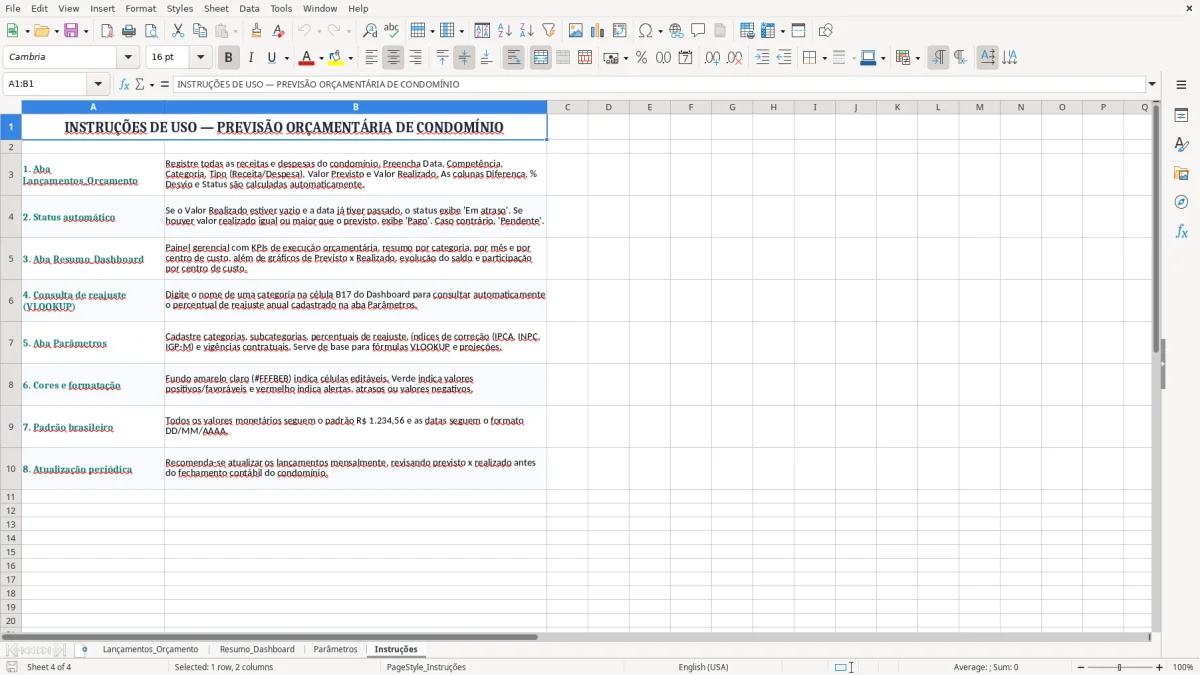Open the Function Wizard

tap(125, 84)
